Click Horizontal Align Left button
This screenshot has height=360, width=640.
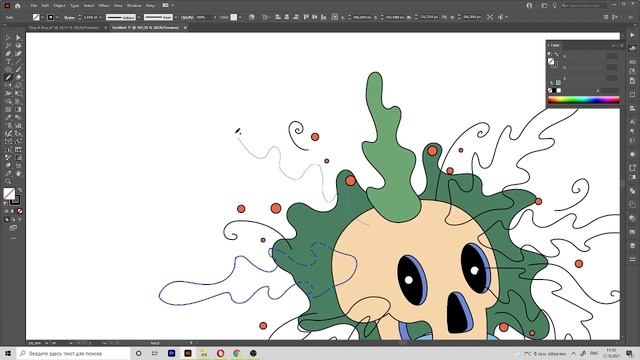(278, 17)
